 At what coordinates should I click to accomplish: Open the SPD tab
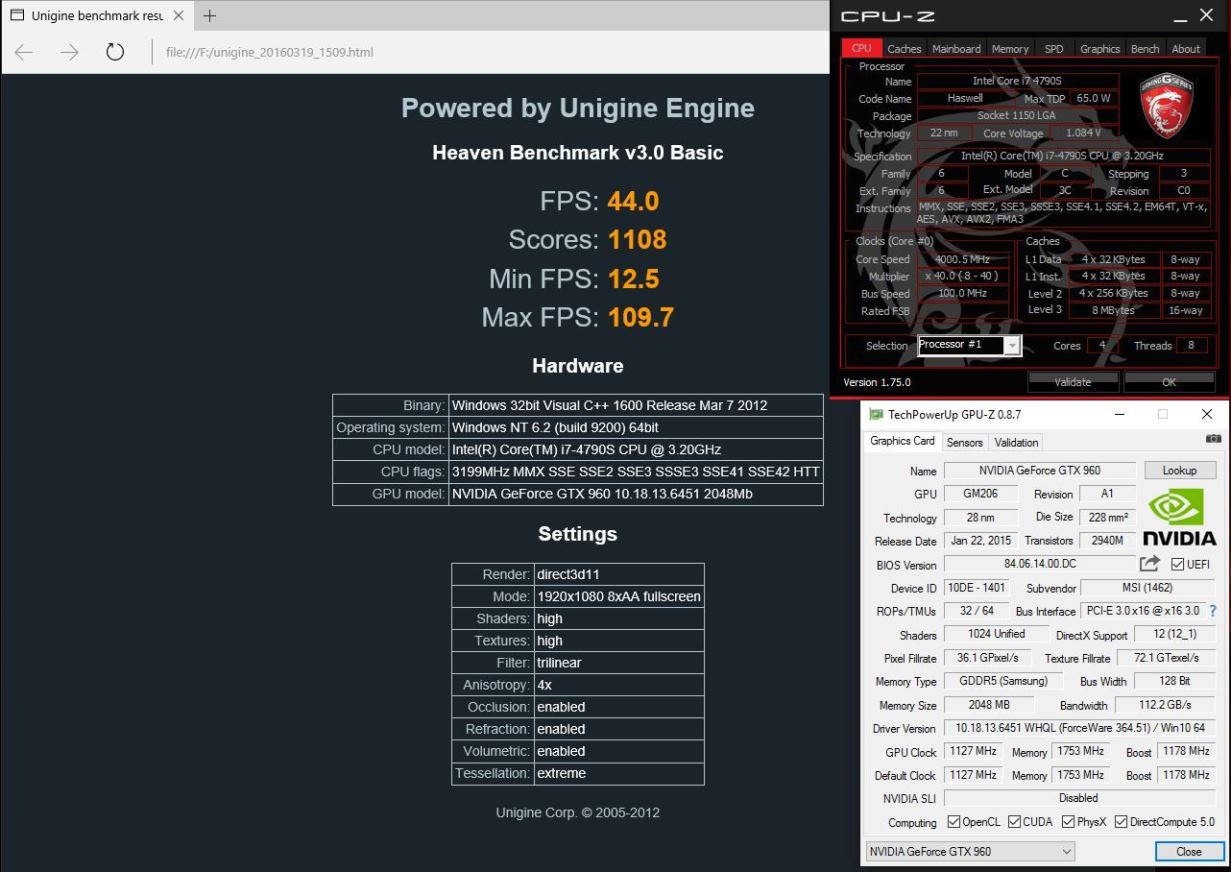1054,48
